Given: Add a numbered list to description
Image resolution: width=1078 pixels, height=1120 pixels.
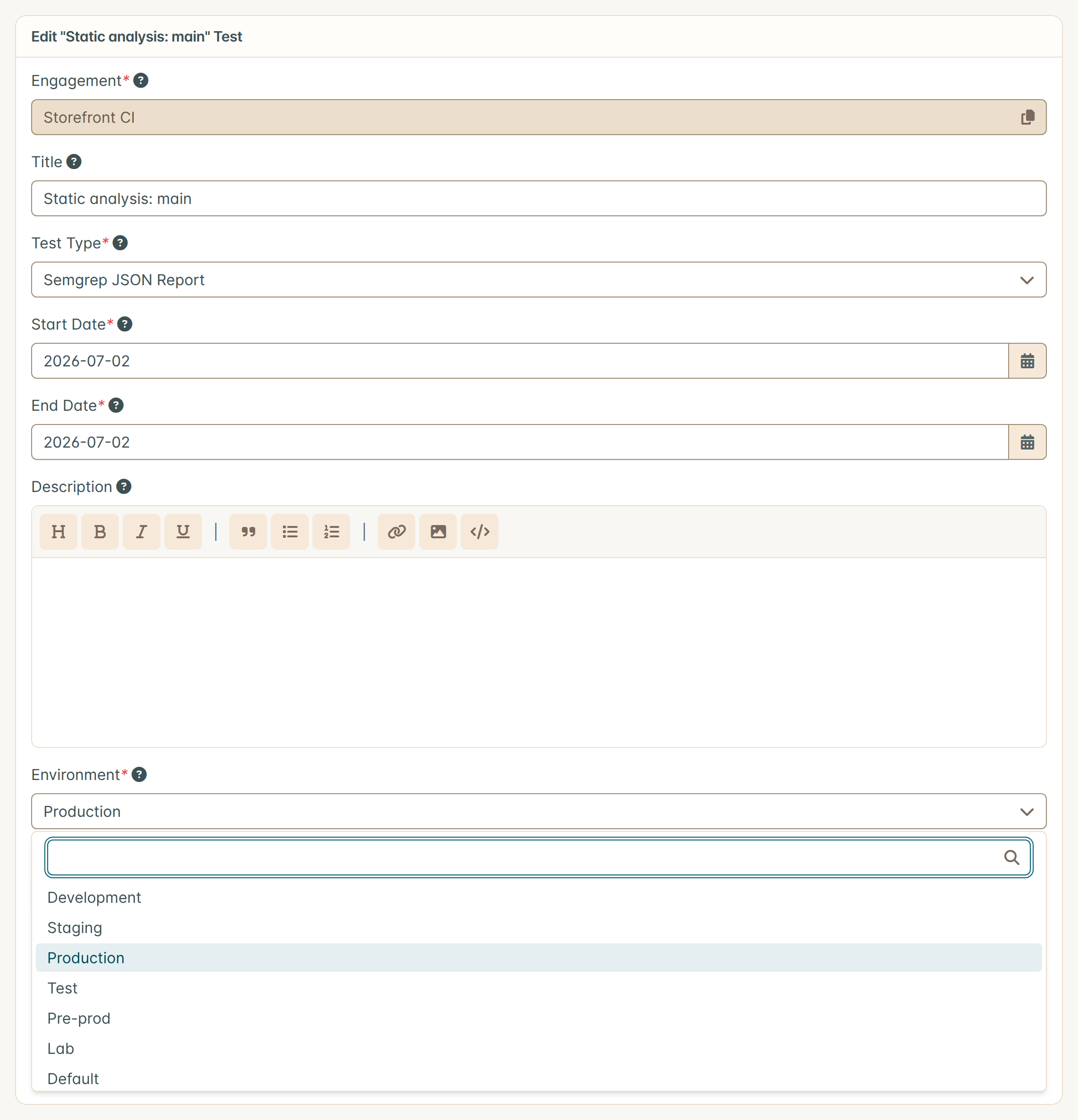Looking at the screenshot, I should 331,531.
